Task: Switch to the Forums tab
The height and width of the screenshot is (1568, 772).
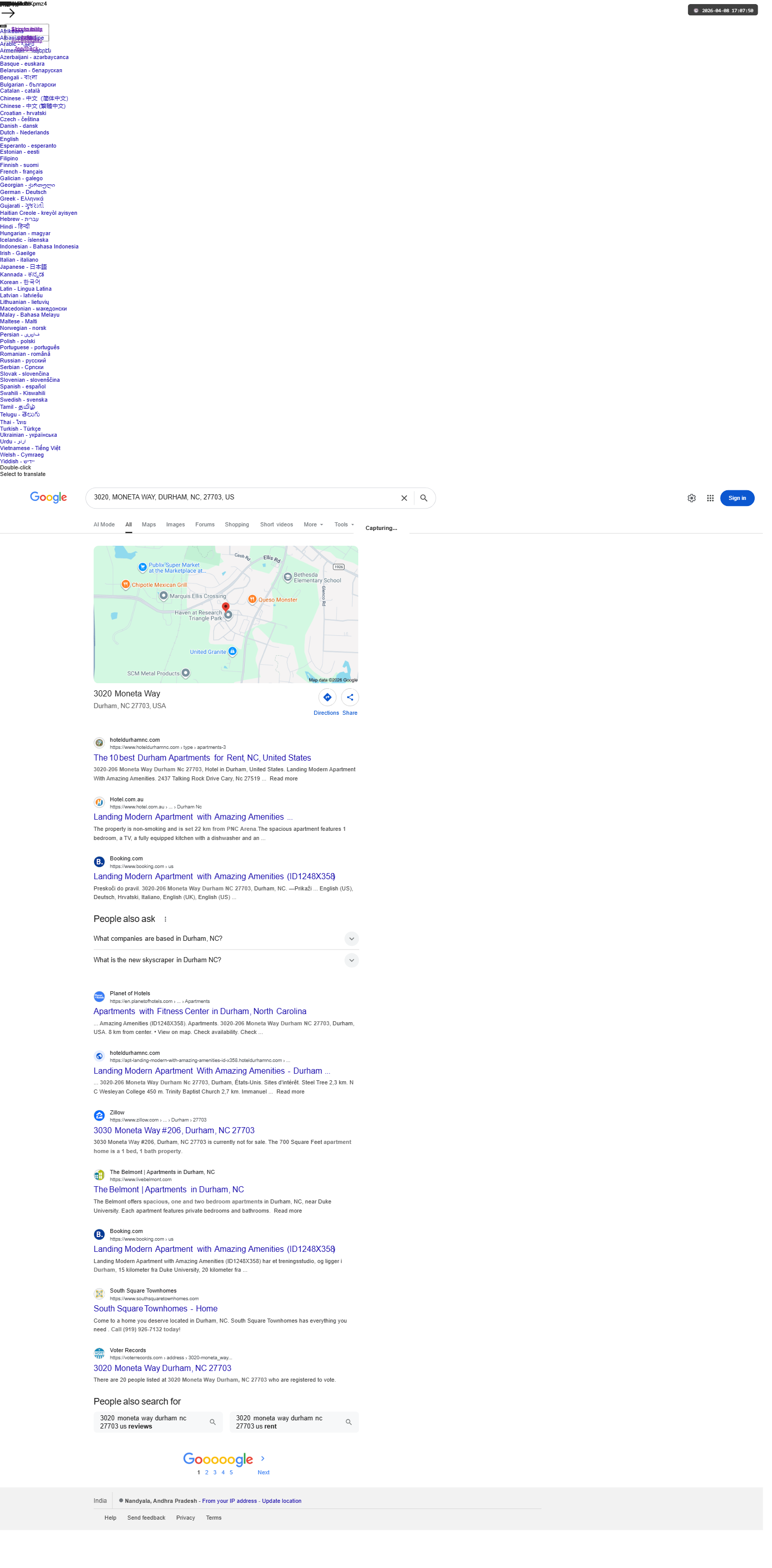Action: (205, 524)
